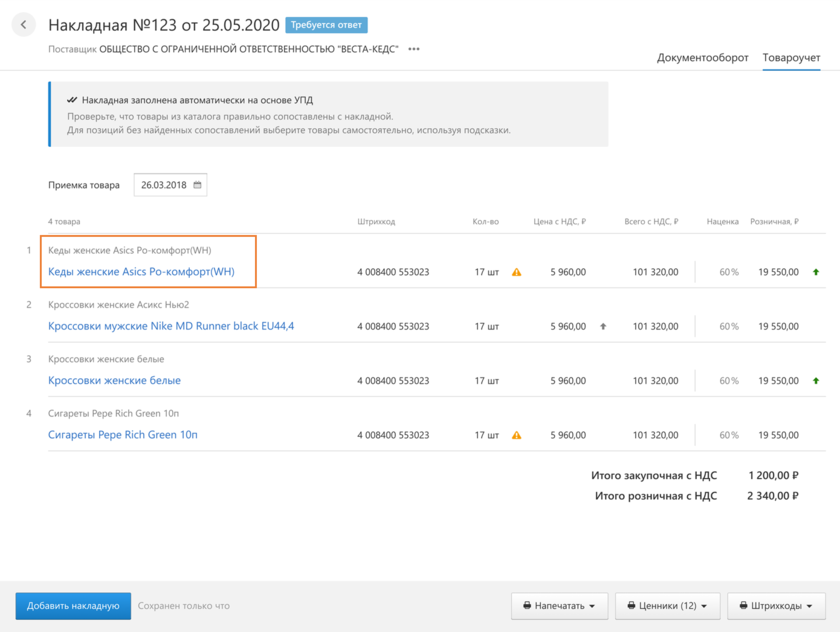Click the Требуется ответ status badge
Image resolution: width=840 pixels, height=632 pixels.
point(326,25)
